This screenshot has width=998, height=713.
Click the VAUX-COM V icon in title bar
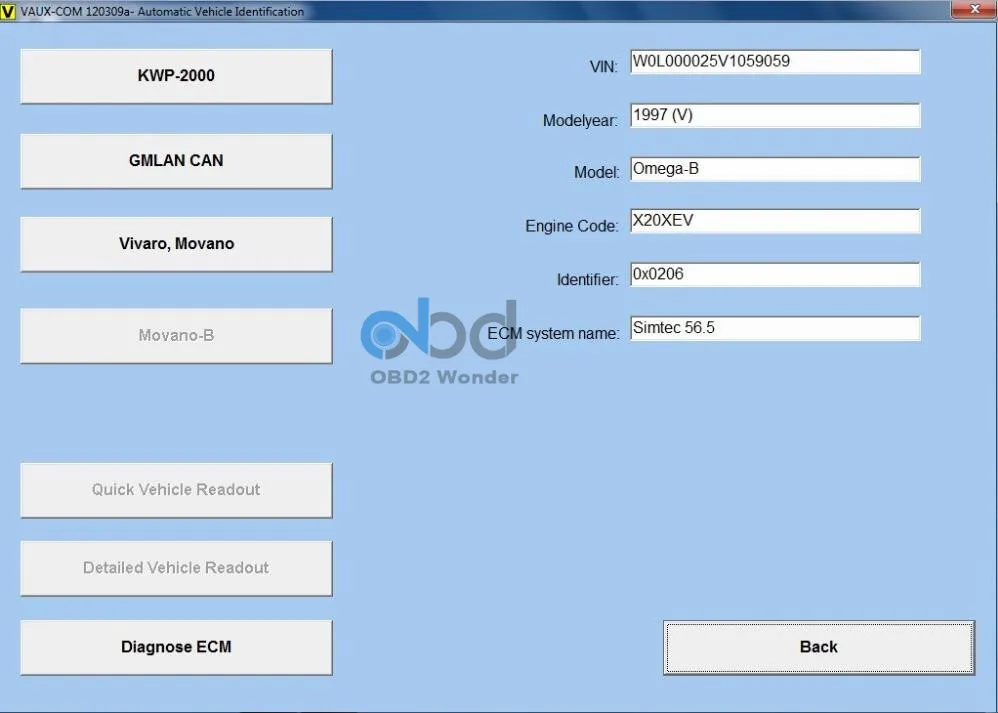coord(8,11)
